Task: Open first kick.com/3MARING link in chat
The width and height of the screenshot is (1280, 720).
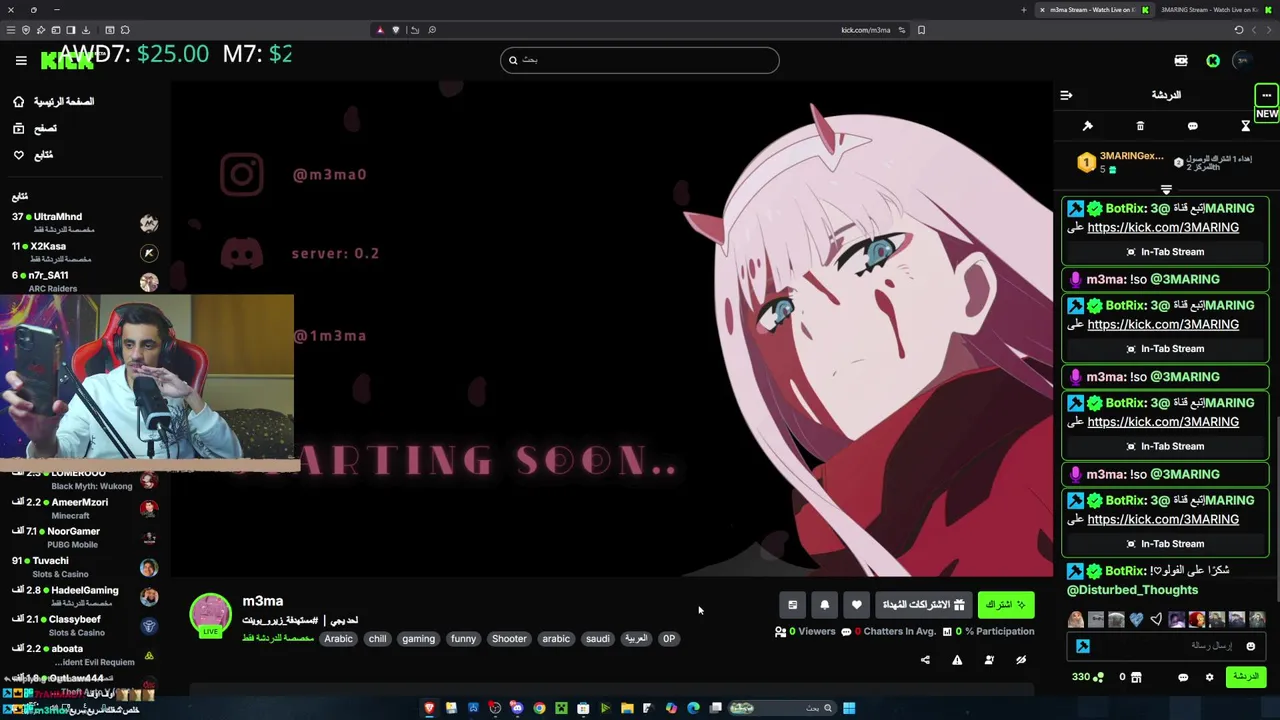Action: [1163, 228]
